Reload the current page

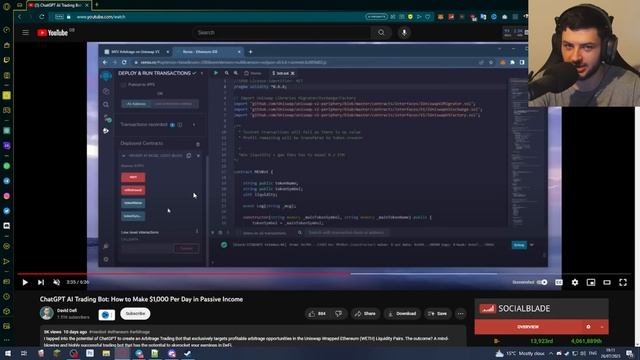click(x=42, y=17)
